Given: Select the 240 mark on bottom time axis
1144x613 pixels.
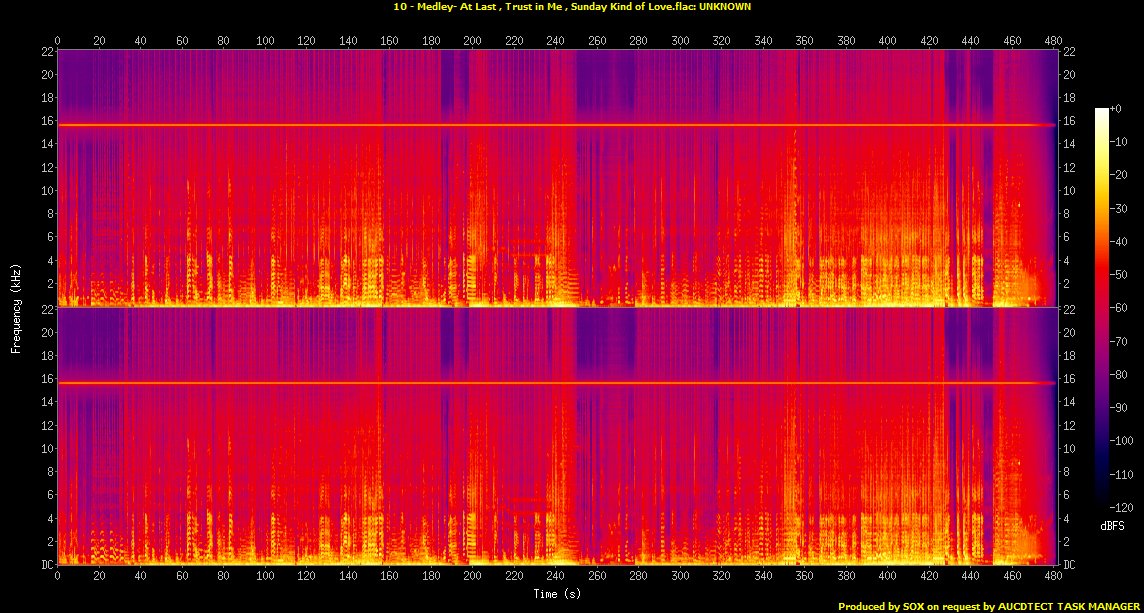Looking at the screenshot, I should [556, 577].
